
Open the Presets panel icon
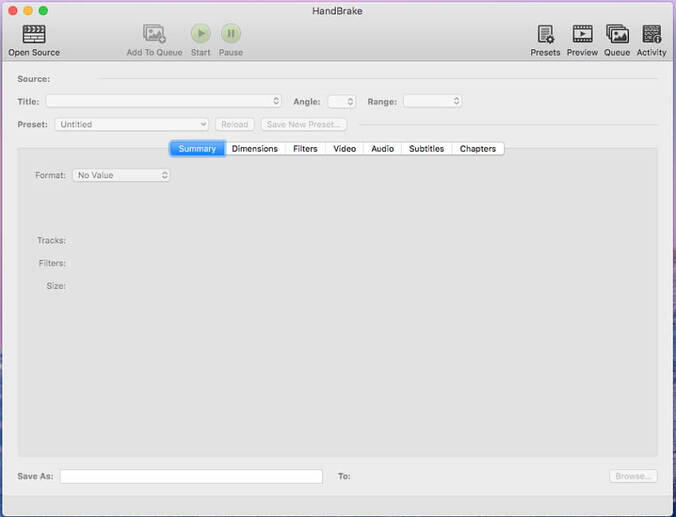point(545,34)
